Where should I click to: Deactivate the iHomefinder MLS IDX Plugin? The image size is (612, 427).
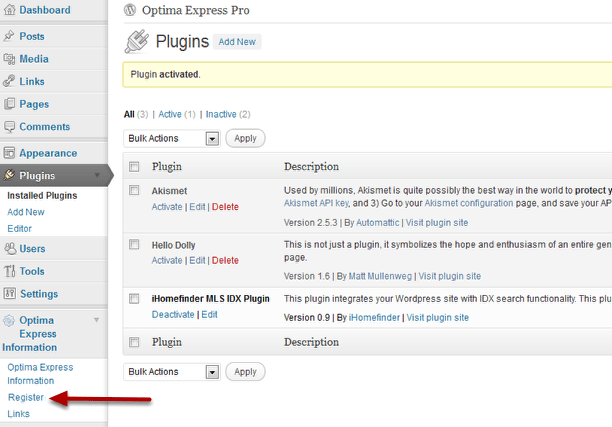pyautogui.click(x=173, y=315)
